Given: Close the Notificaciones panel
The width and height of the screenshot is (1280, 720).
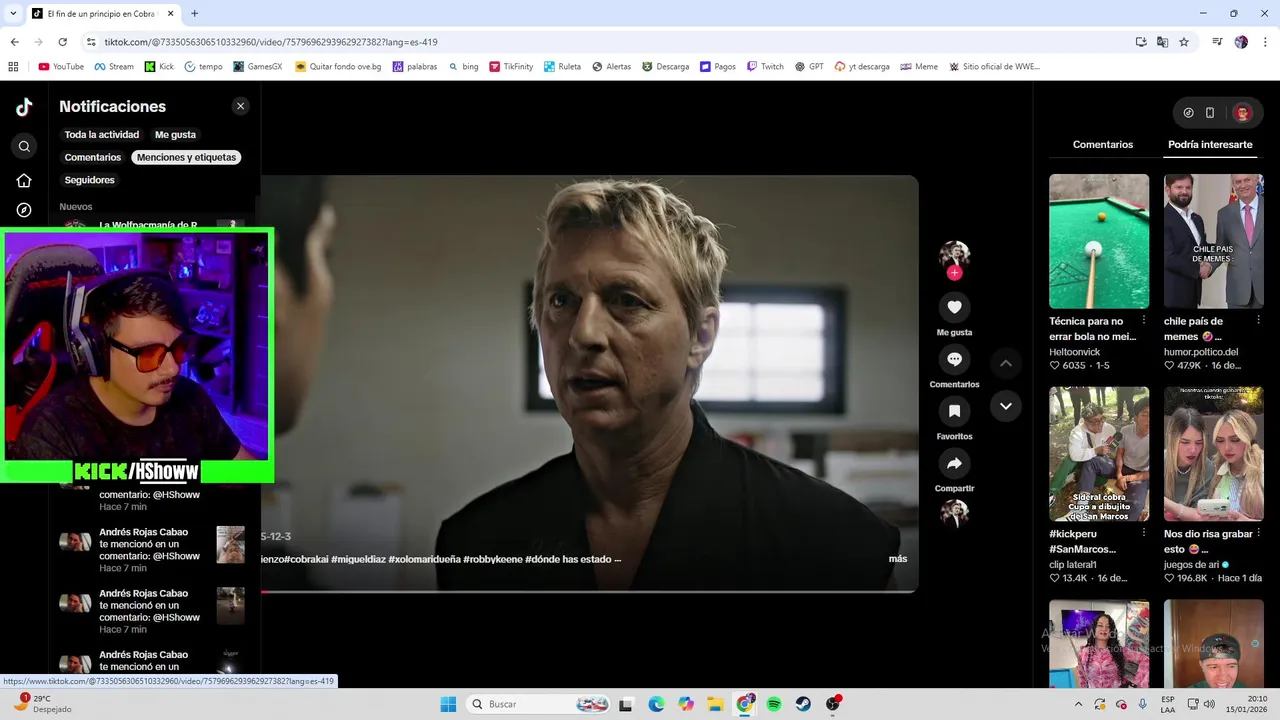Looking at the screenshot, I should click(240, 106).
